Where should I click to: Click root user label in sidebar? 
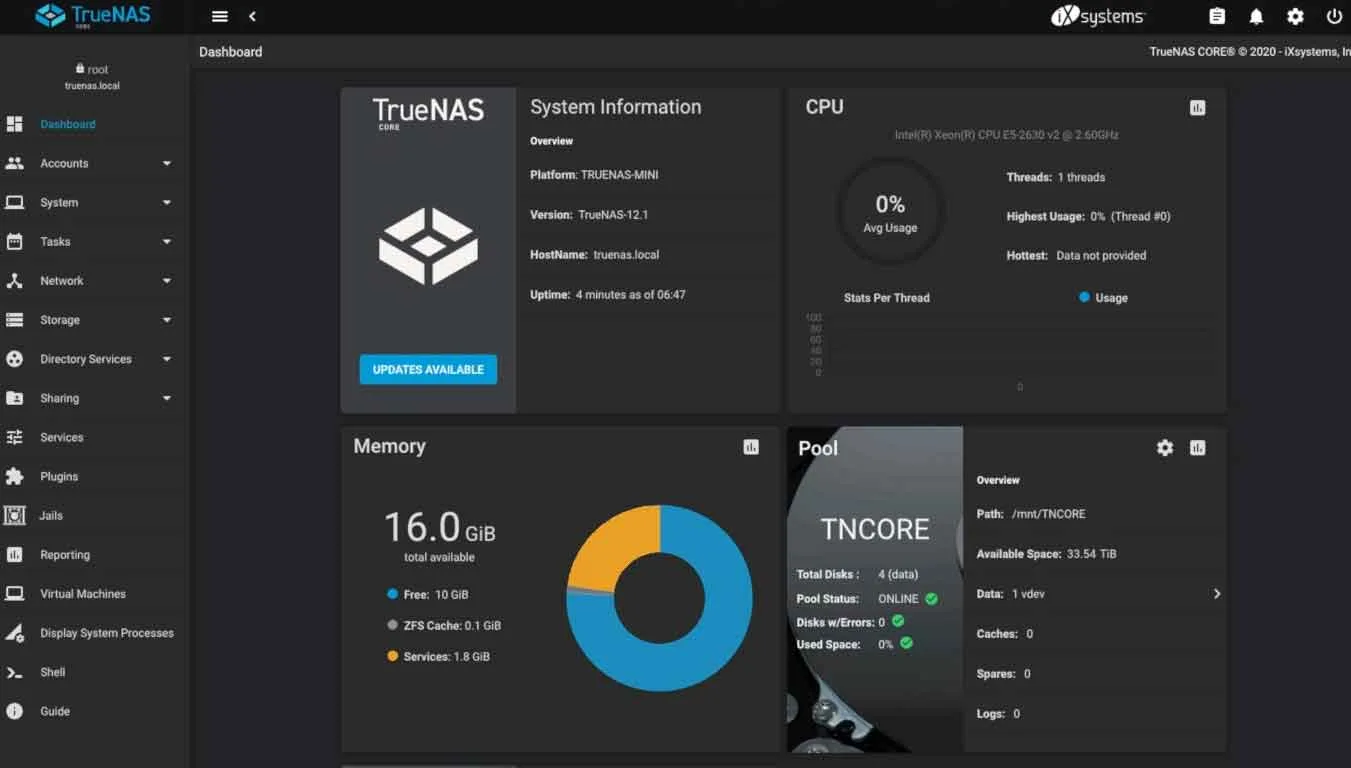point(92,69)
